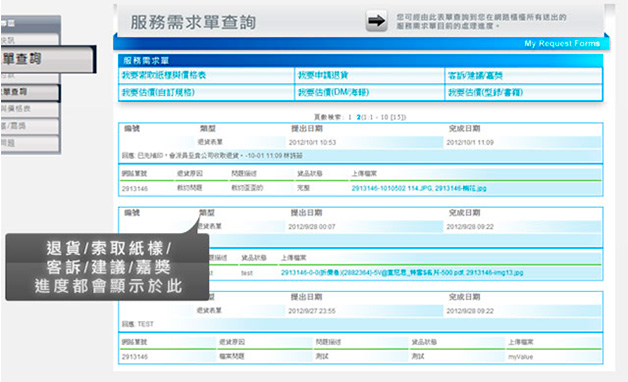Viewport: 628px width, 382px height.
Task: Click the lowercase test cell in the second record
Action: pyautogui.click(x=247, y=273)
